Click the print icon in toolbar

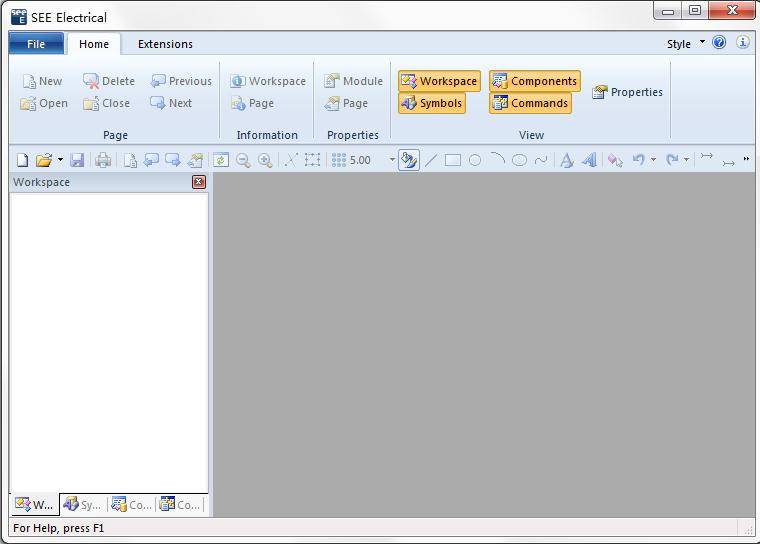(102, 160)
